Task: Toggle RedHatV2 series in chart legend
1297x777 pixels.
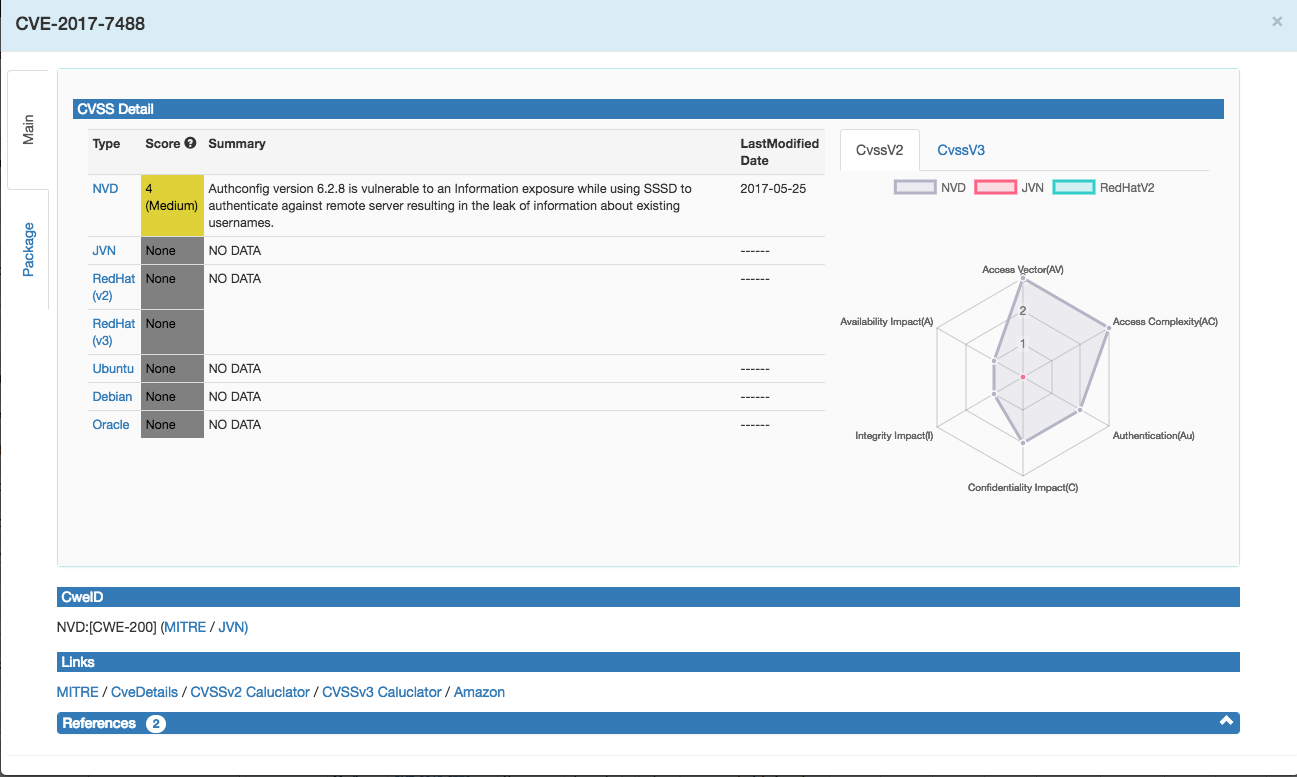Action: coord(1104,187)
